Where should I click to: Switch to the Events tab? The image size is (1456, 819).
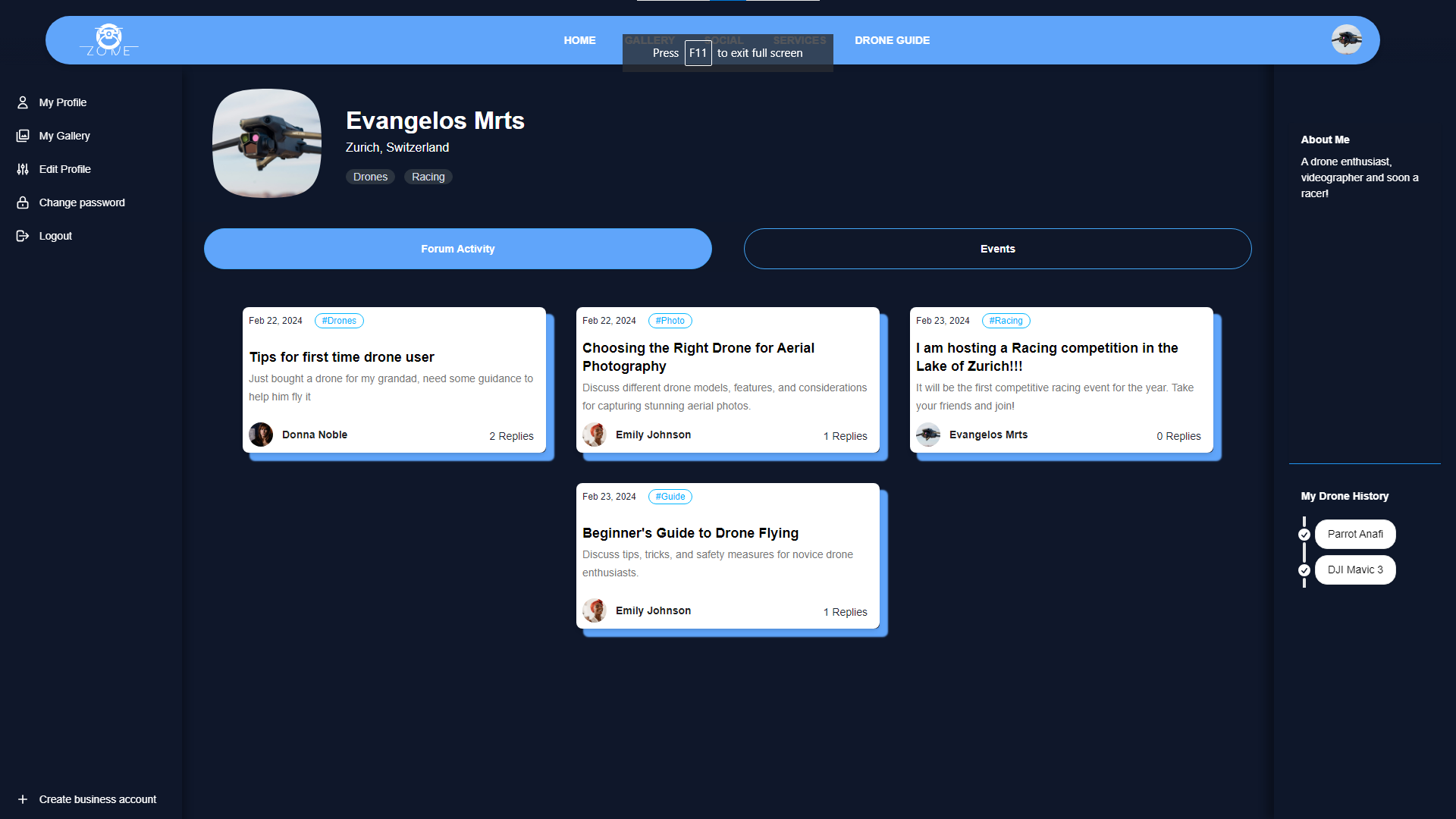[x=997, y=249]
